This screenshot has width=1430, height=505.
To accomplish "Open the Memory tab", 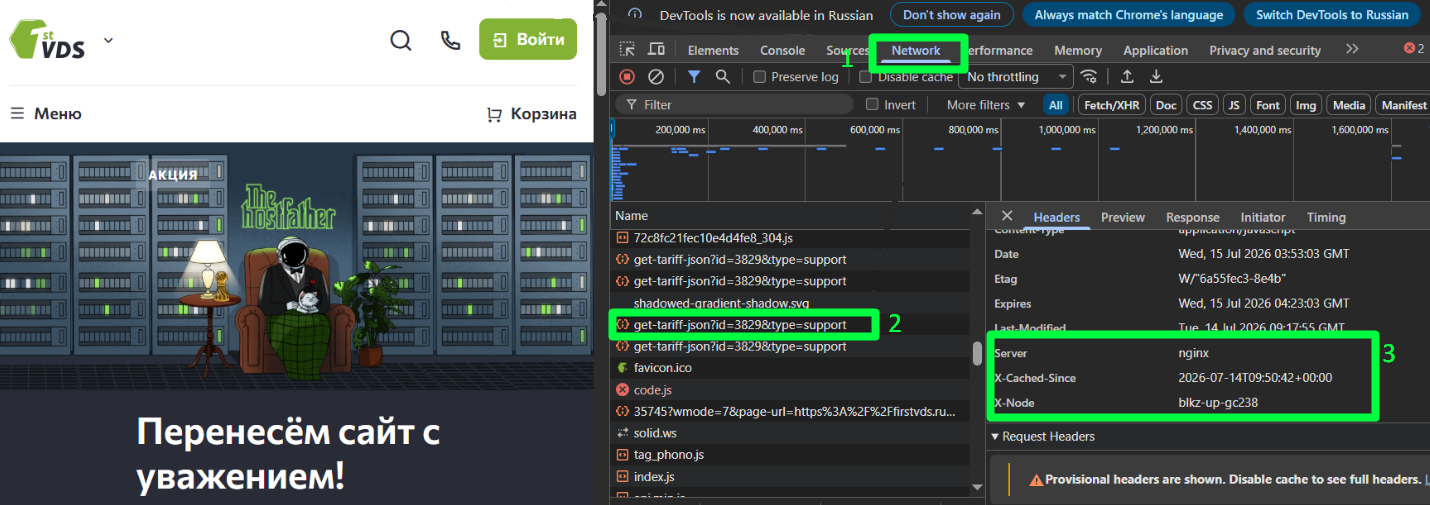I will point(1078,50).
